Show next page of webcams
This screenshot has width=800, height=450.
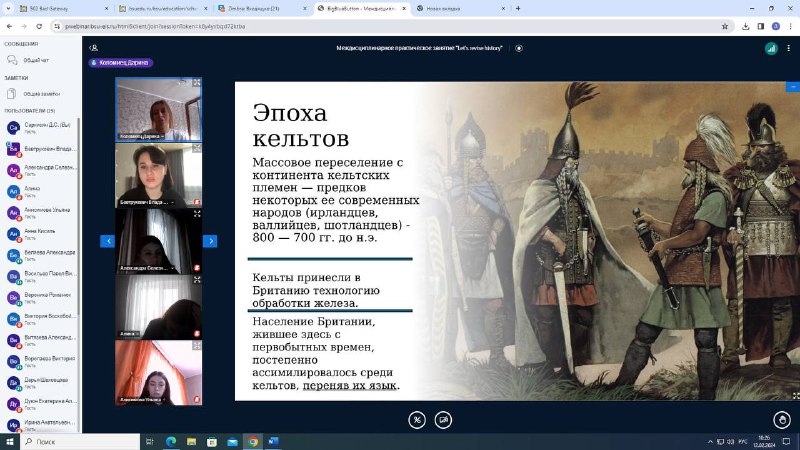210,241
